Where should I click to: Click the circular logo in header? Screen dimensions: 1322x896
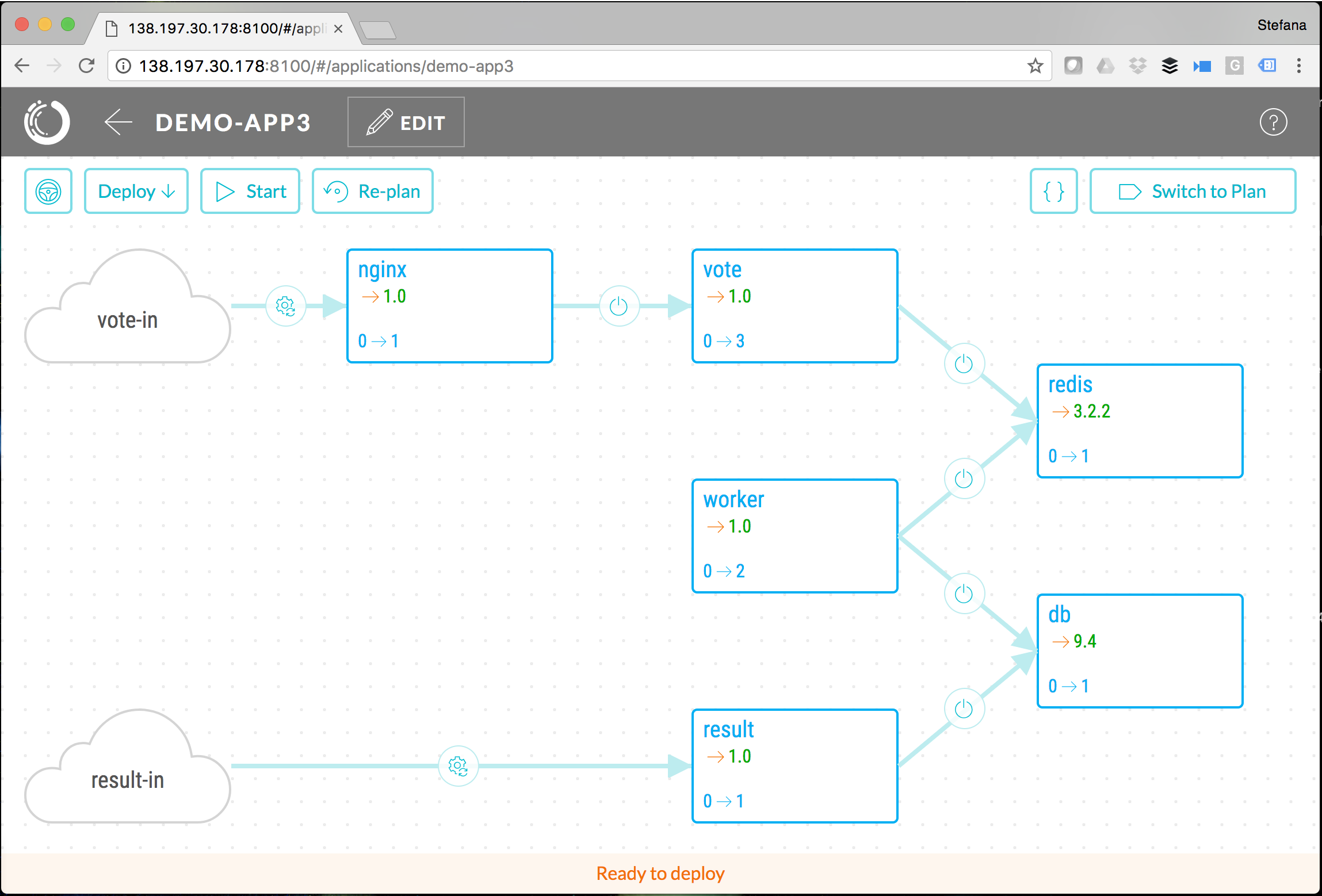(47, 122)
